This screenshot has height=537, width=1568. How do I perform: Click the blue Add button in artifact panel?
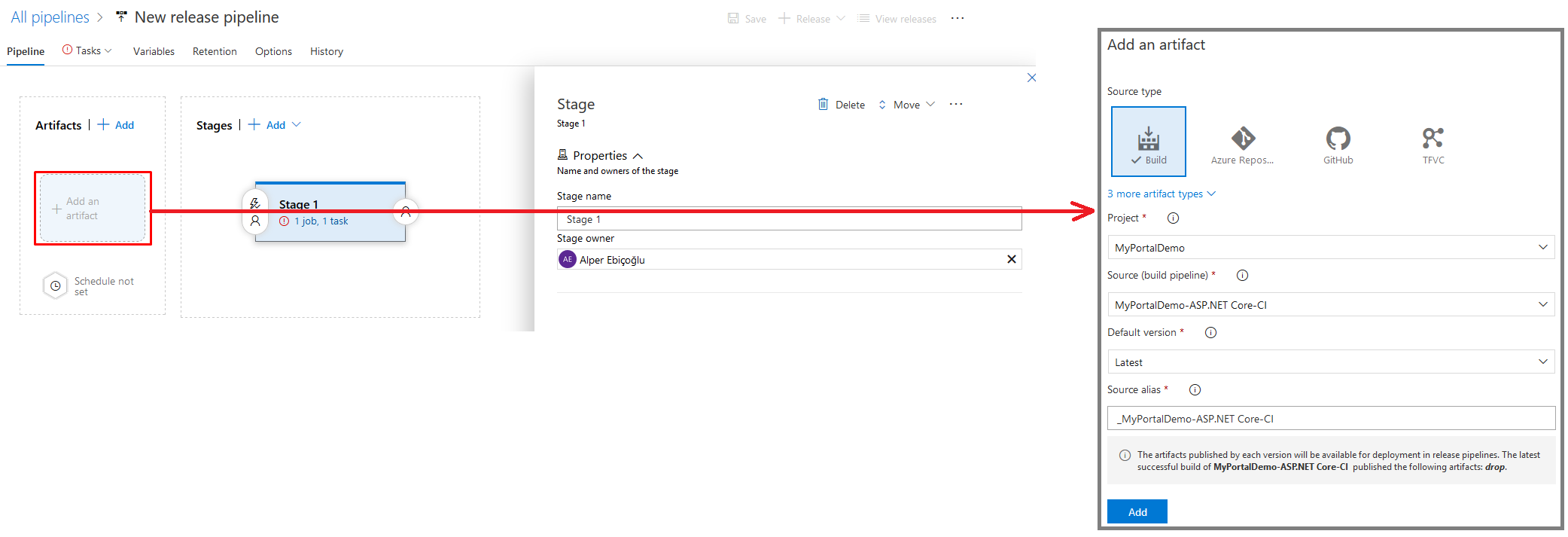point(1137,511)
